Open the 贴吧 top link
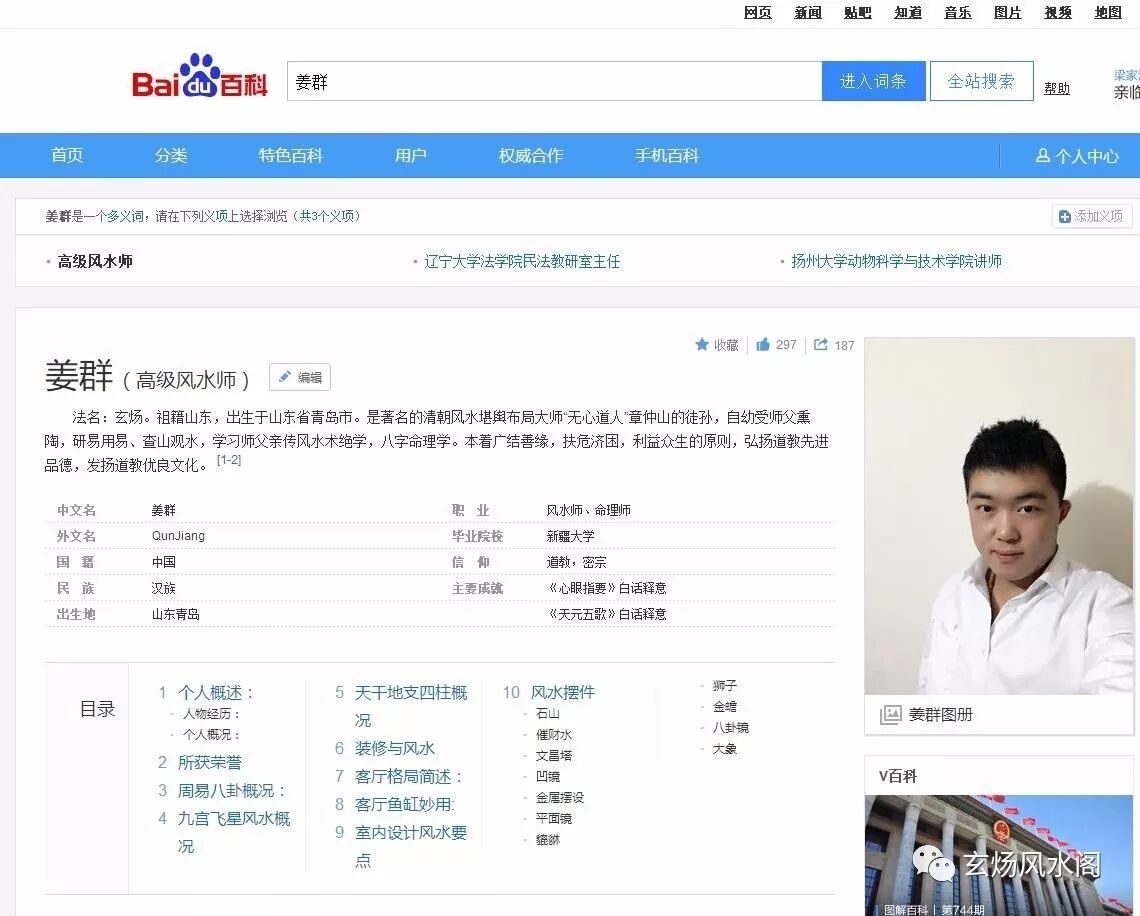 [x=858, y=12]
